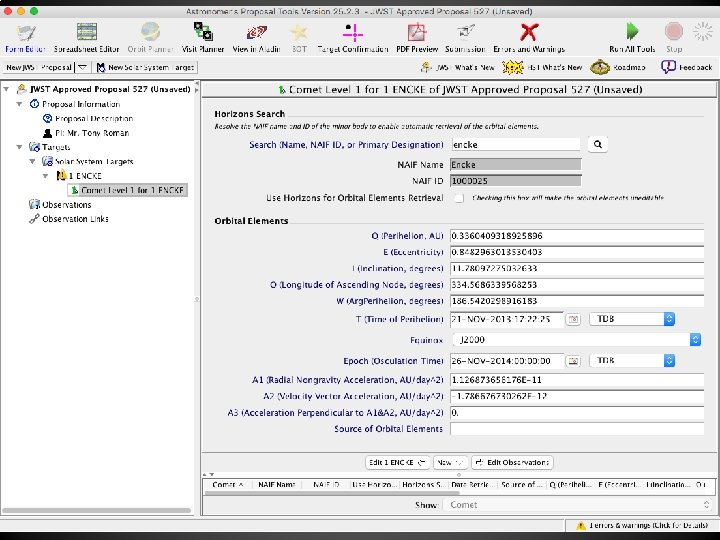720x540 pixels.
Task: Open the BOT tool
Action: pos(299,38)
